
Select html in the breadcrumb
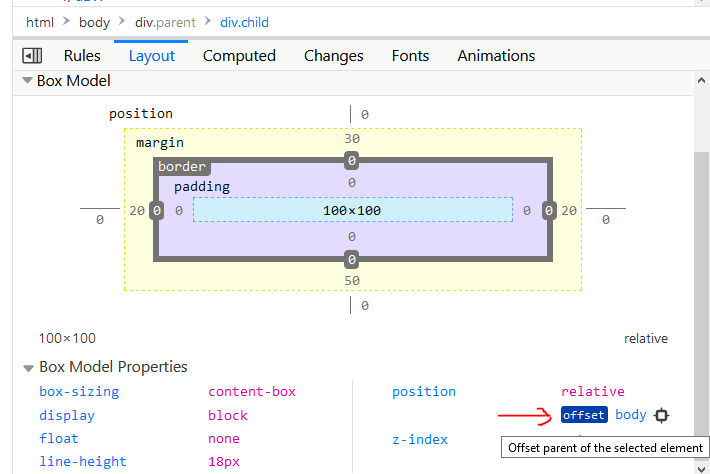(40, 22)
